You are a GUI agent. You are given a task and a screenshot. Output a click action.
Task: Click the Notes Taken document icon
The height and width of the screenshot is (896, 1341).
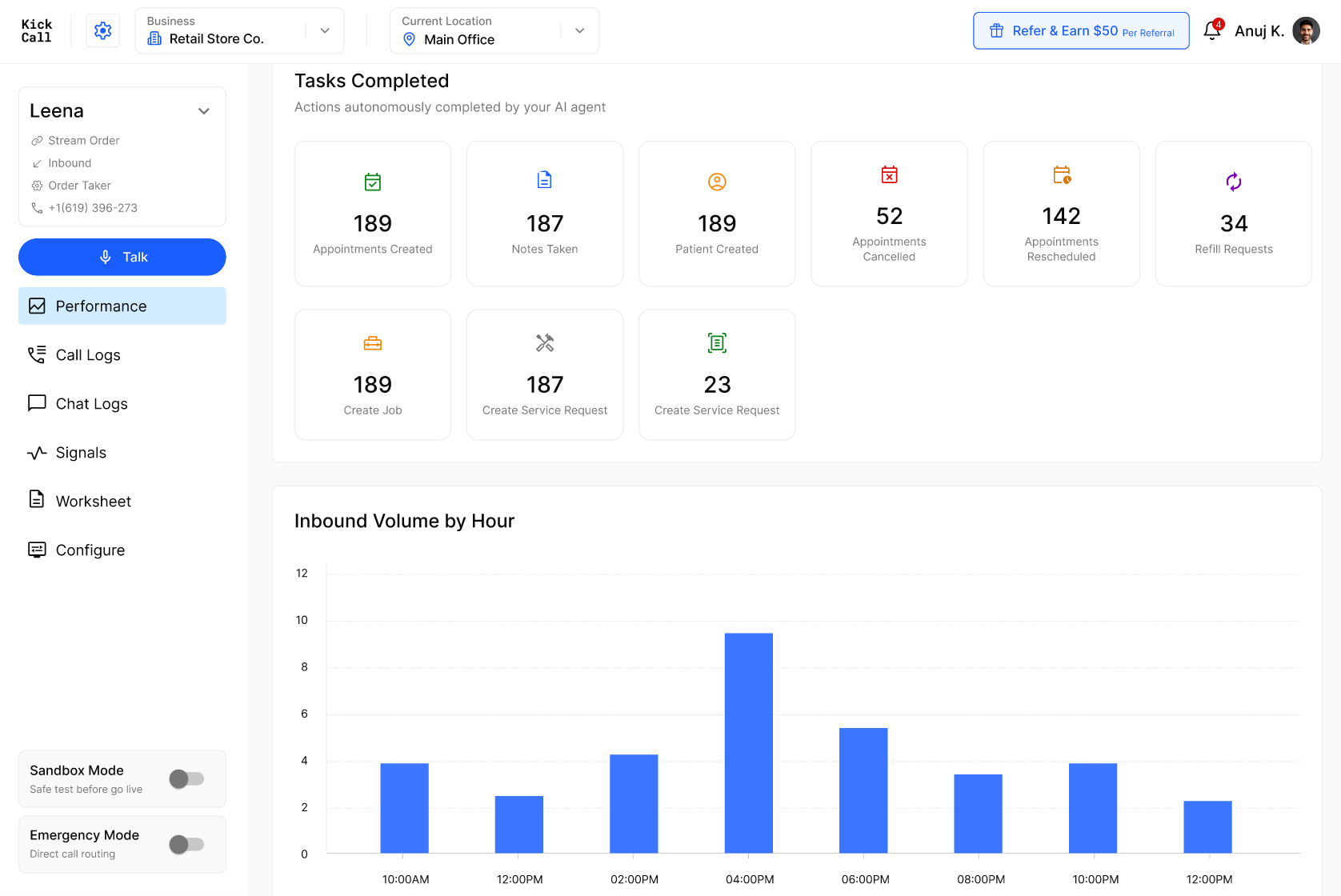click(545, 180)
